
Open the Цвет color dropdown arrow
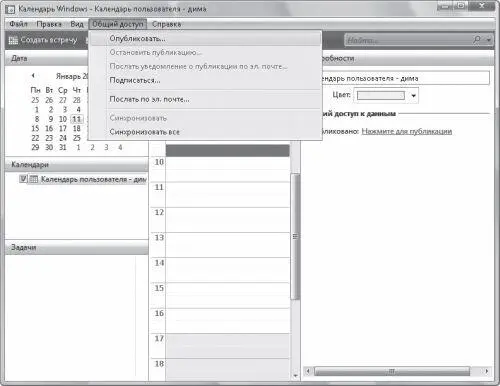coord(413,96)
